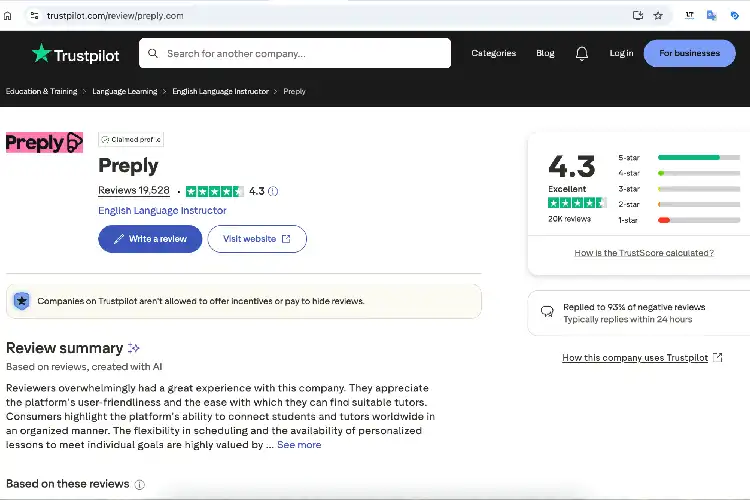This screenshot has height=500, width=750.
Task: Click Typically replies within 24 hours text
Action: point(628,319)
